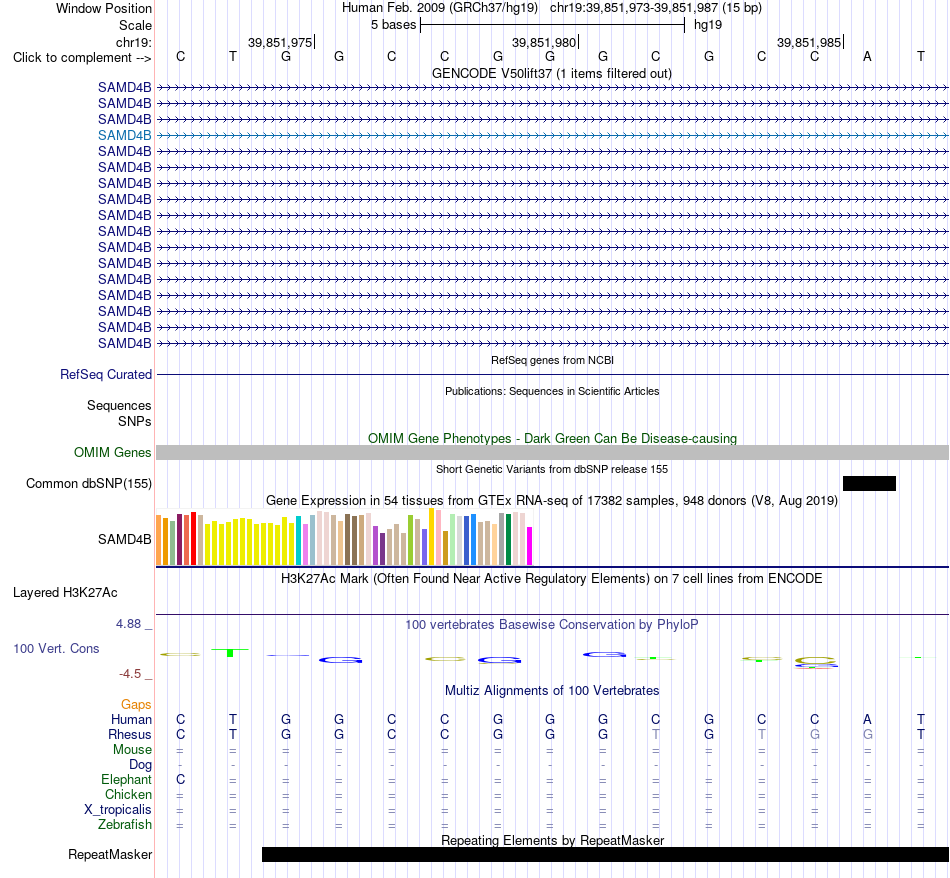Click the C base in the Elephant row

point(181,779)
